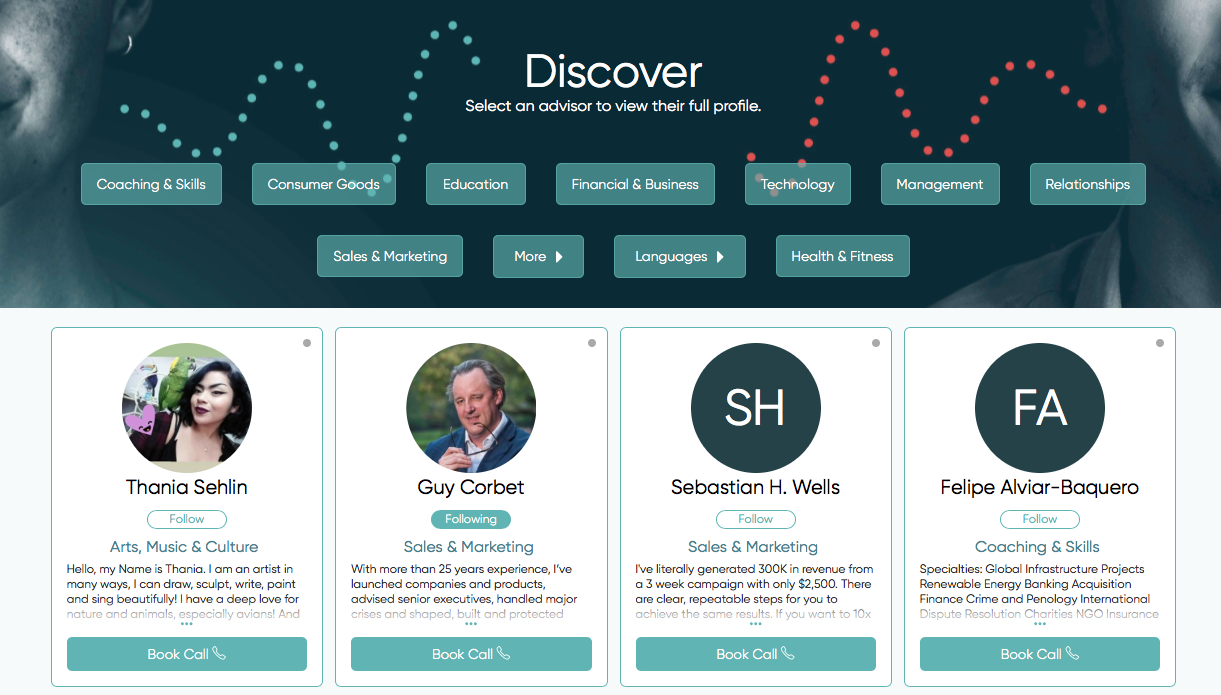Click the FA initials avatar
Image resolution: width=1221 pixels, height=695 pixels.
click(1039, 408)
